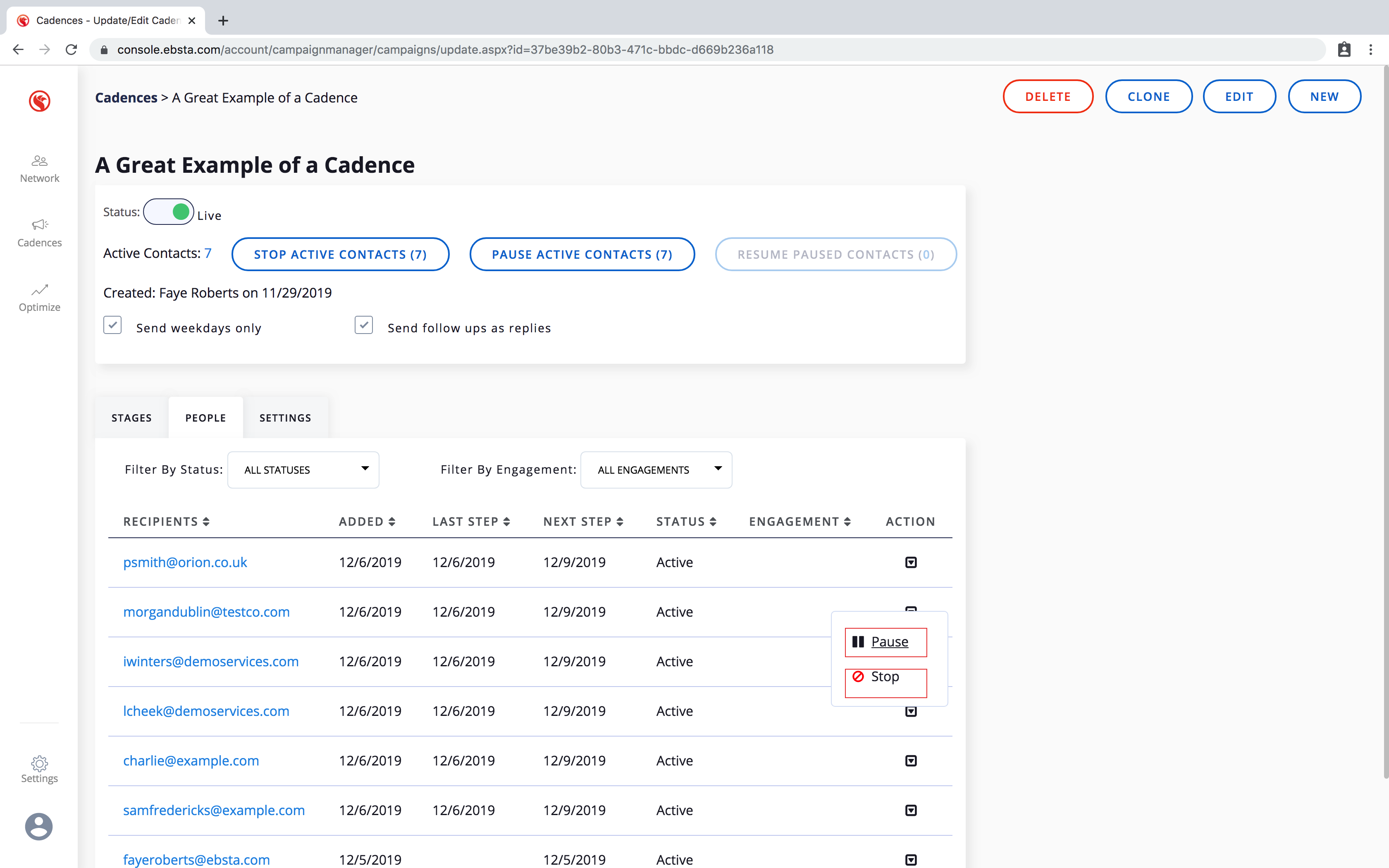Expand the All Engagements filter dropdown
The image size is (1389, 868).
pyautogui.click(x=656, y=470)
